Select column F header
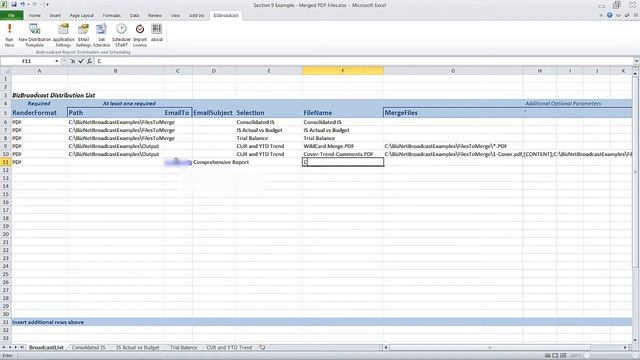This screenshot has height=360, width=640. point(343,71)
